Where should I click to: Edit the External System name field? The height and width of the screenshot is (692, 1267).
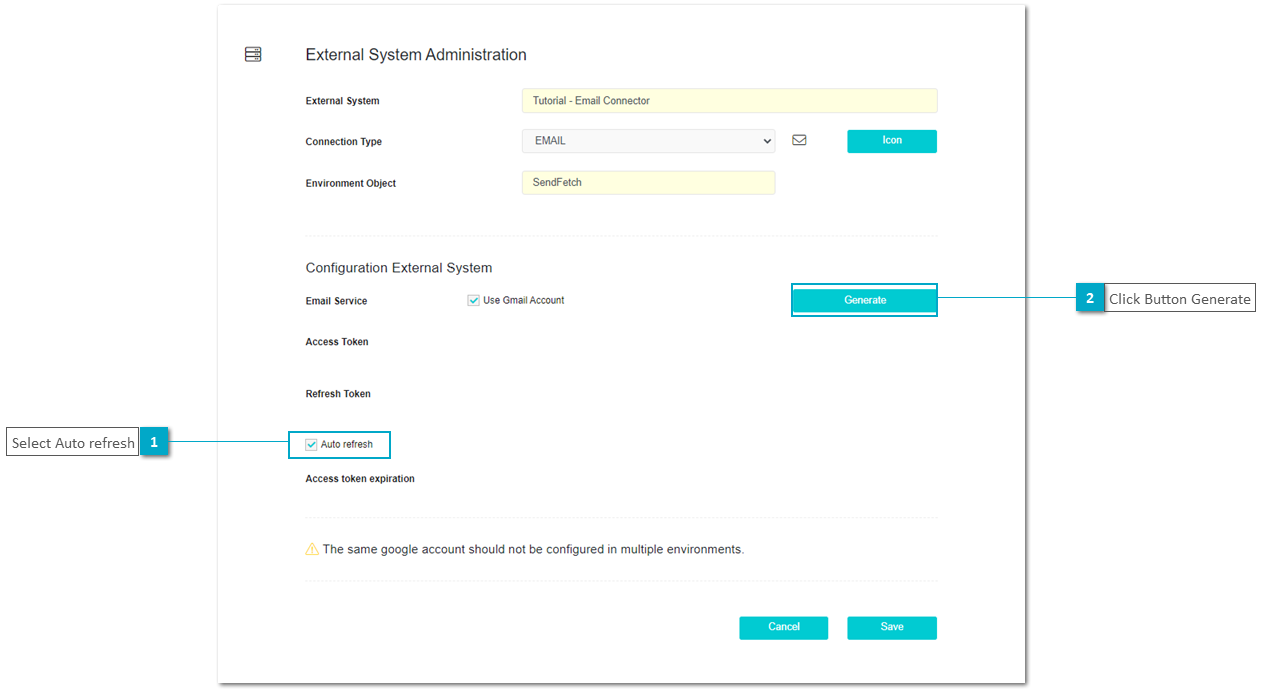point(730,101)
